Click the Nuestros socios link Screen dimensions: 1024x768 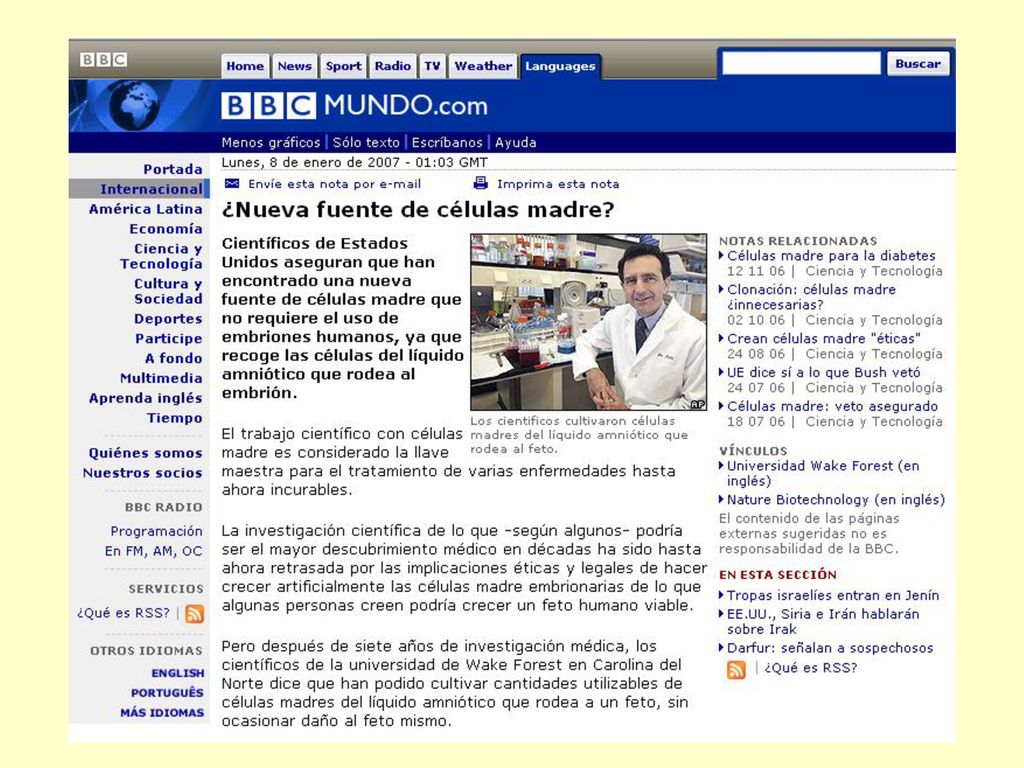pyautogui.click(x=142, y=472)
